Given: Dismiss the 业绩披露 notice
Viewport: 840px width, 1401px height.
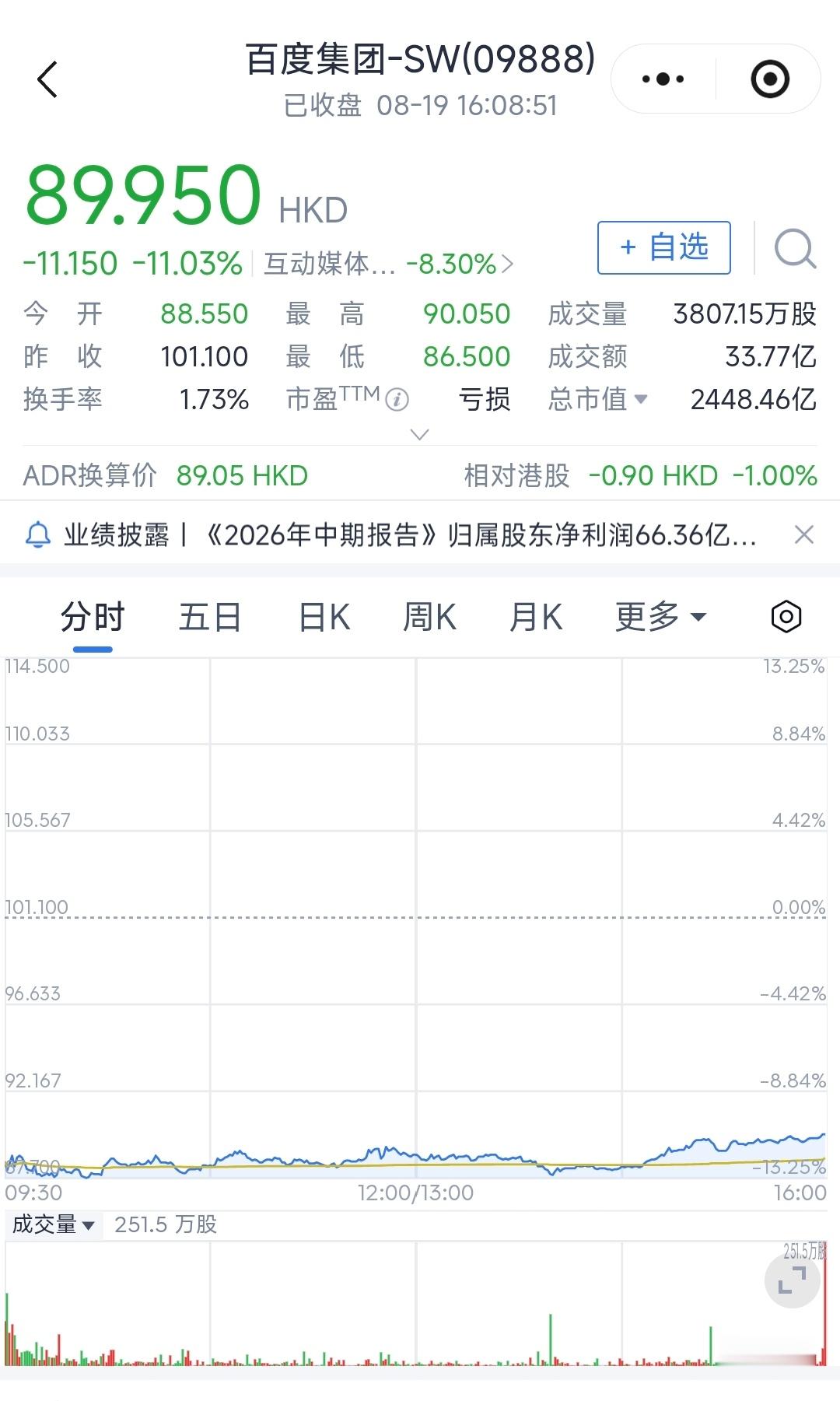Looking at the screenshot, I should click(804, 534).
